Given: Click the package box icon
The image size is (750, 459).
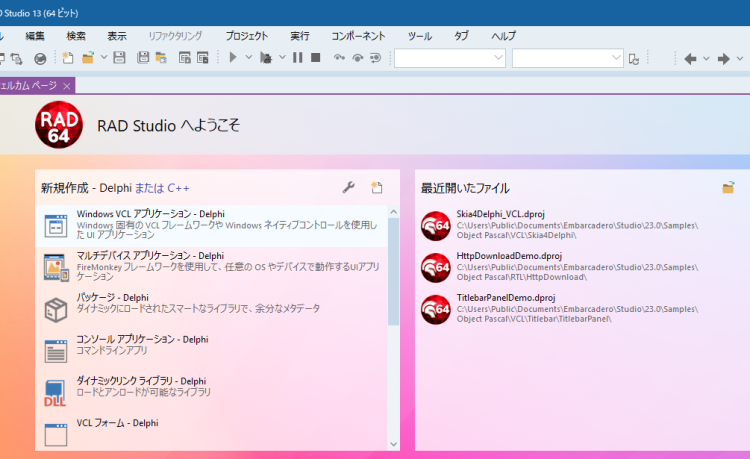Looking at the screenshot, I should [56, 309].
